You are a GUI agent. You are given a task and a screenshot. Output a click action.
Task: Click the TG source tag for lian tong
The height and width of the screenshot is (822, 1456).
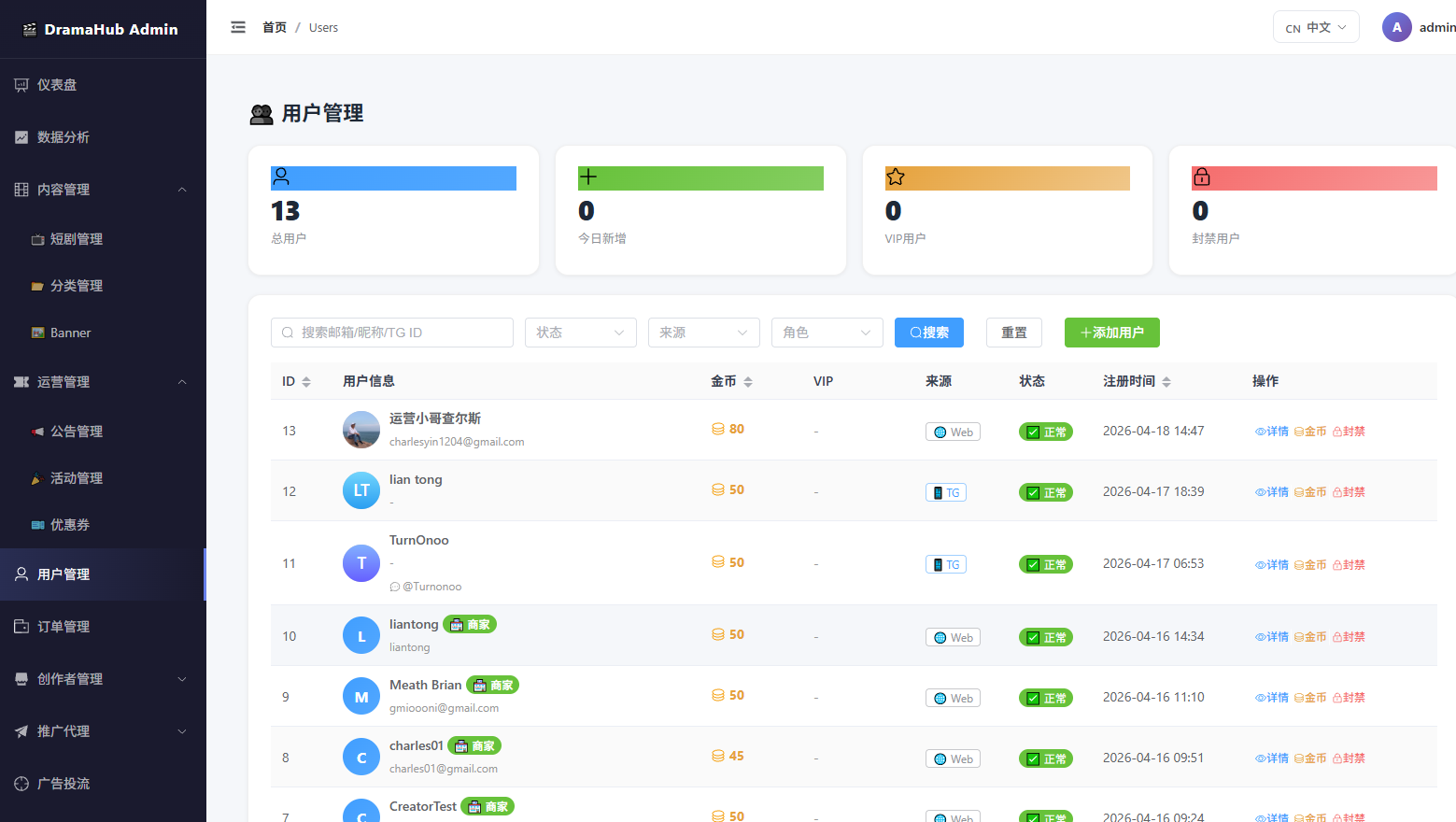pos(946,492)
